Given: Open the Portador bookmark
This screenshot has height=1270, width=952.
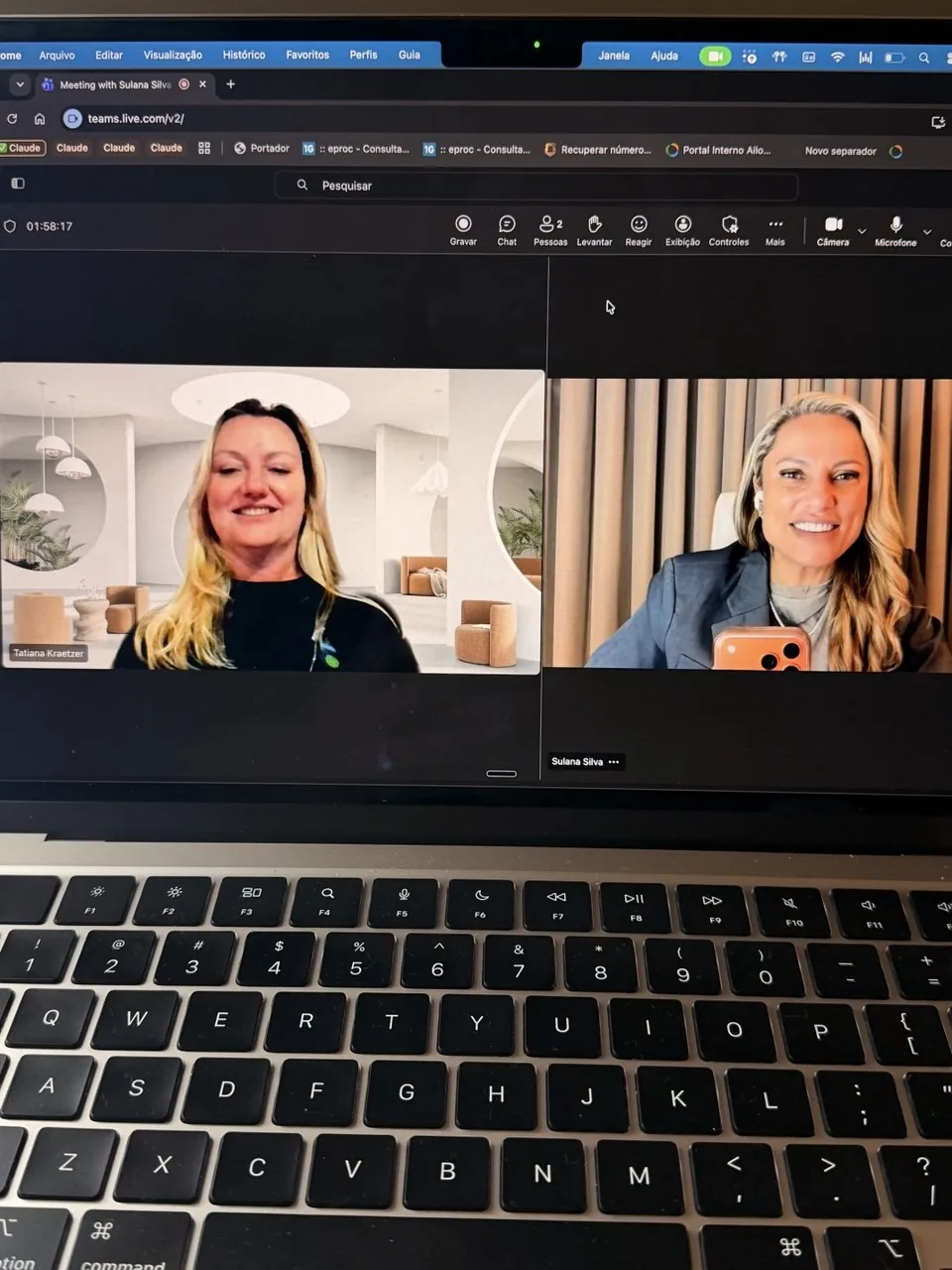Looking at the screenshot, I should (262, 148).
